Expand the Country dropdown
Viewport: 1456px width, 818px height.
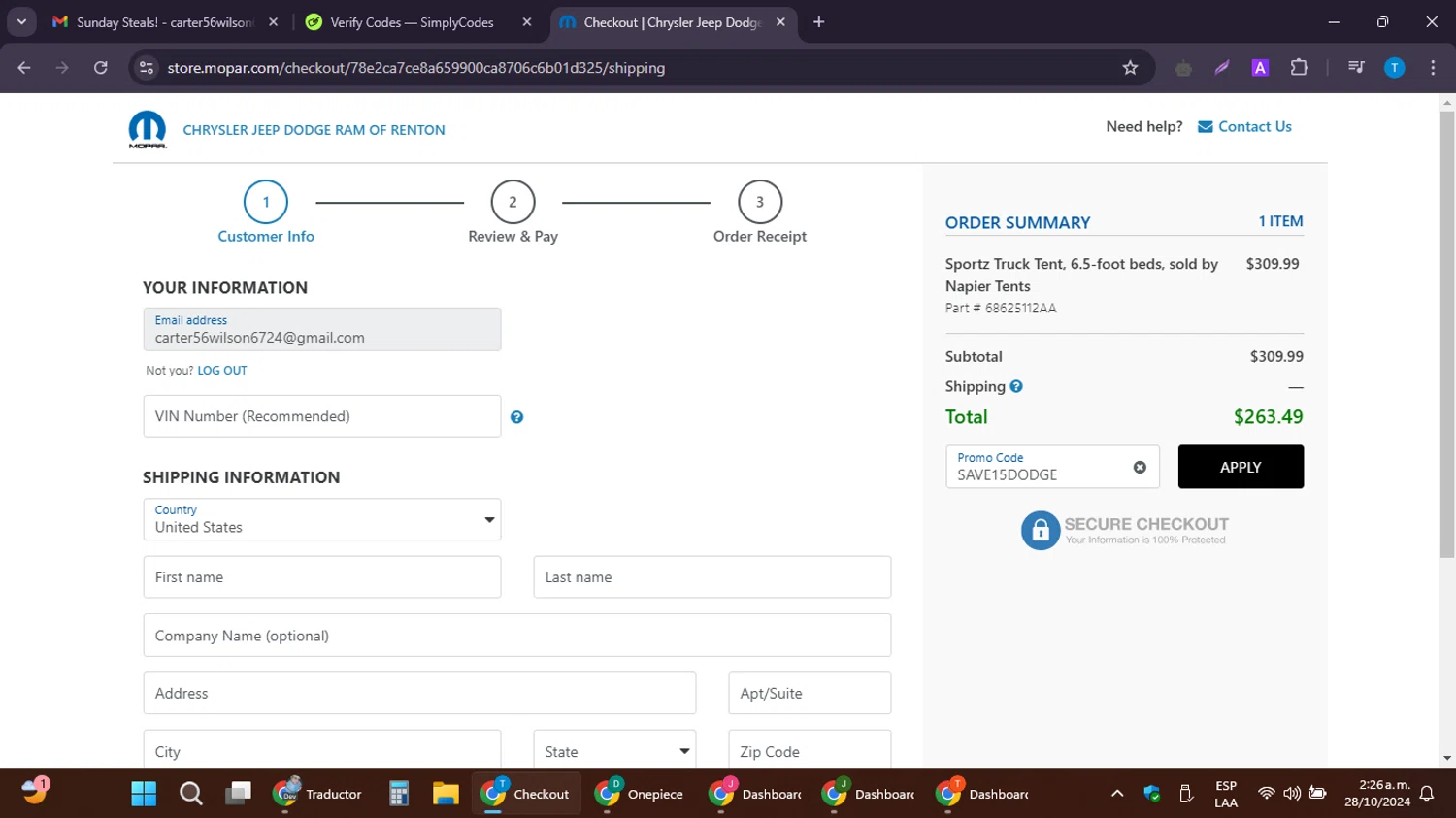pos(321,520)
